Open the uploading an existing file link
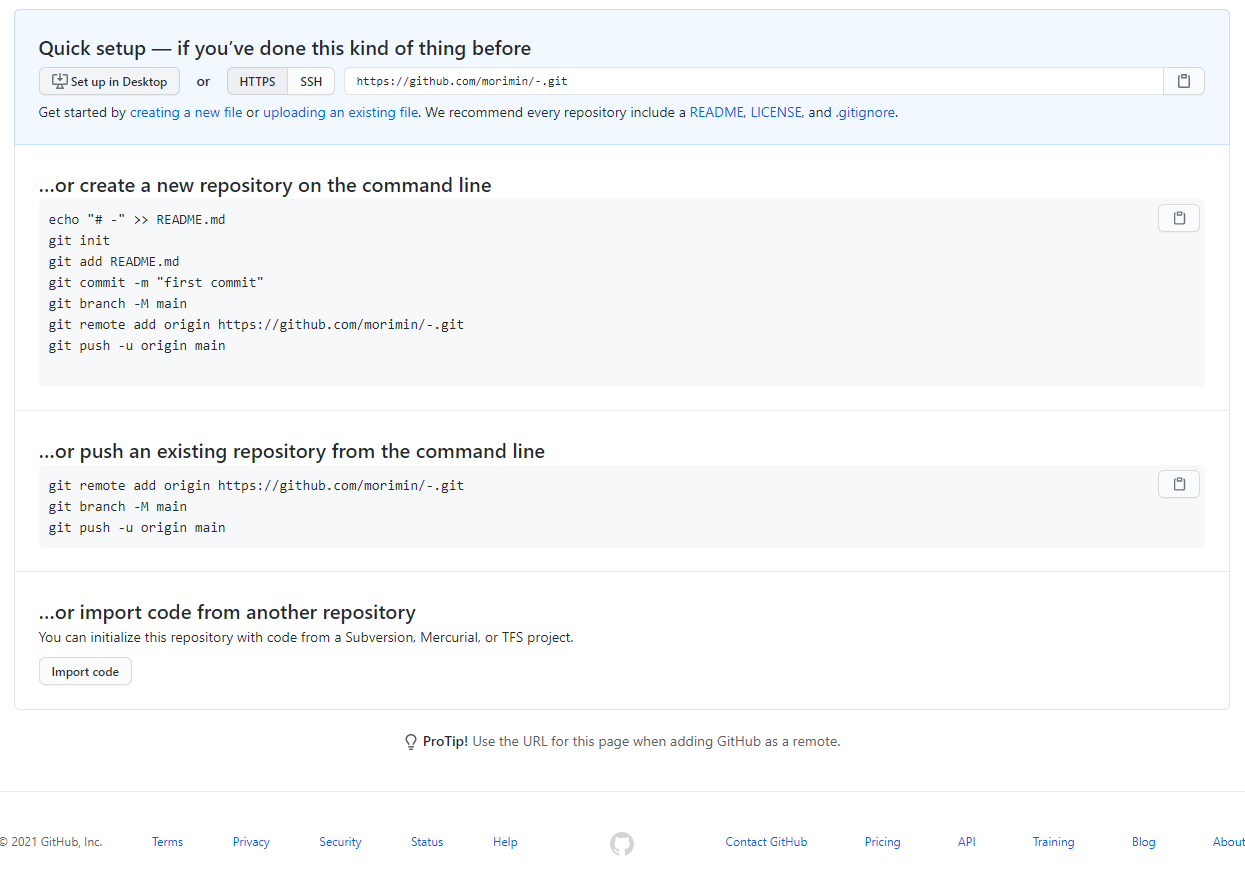1245x874 pixels. point(341,113)
